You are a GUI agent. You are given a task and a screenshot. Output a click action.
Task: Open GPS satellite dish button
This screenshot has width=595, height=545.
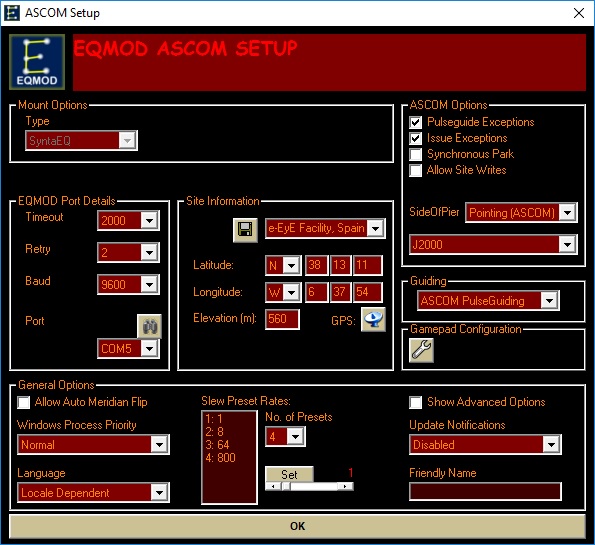point(373,320)
